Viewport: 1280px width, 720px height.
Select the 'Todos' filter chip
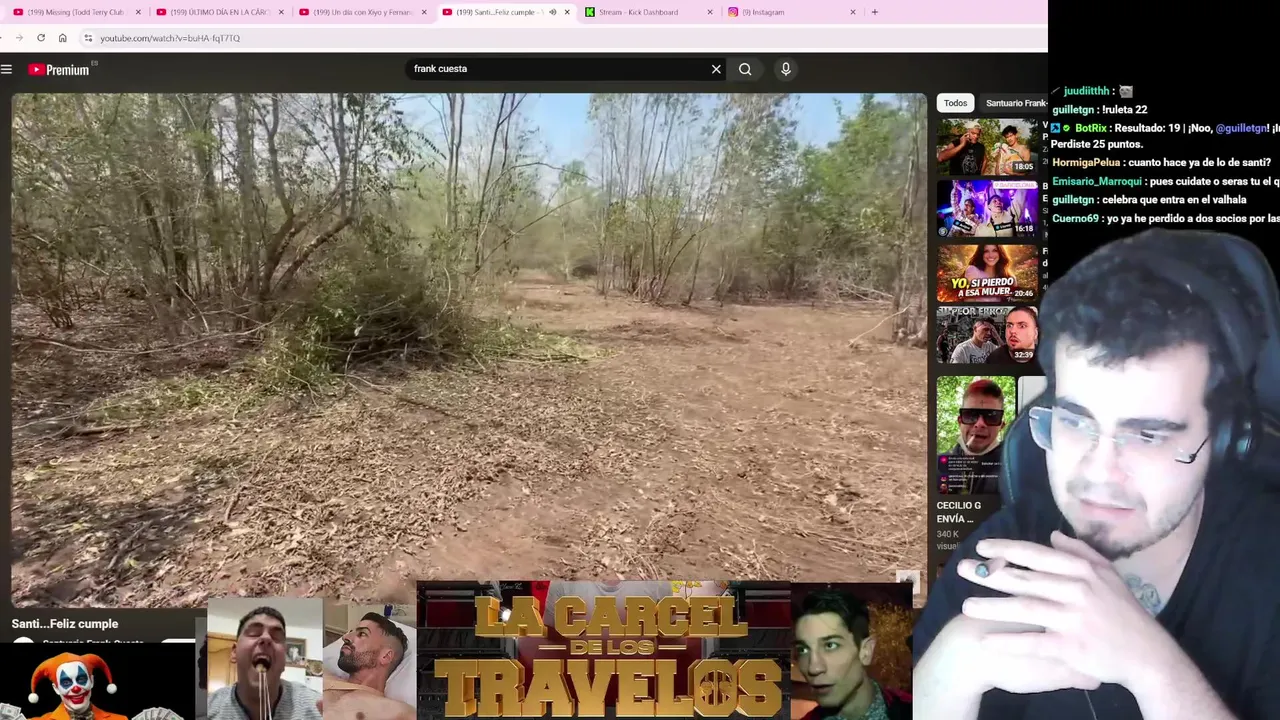pyautogui.click(x=955, y=103)
